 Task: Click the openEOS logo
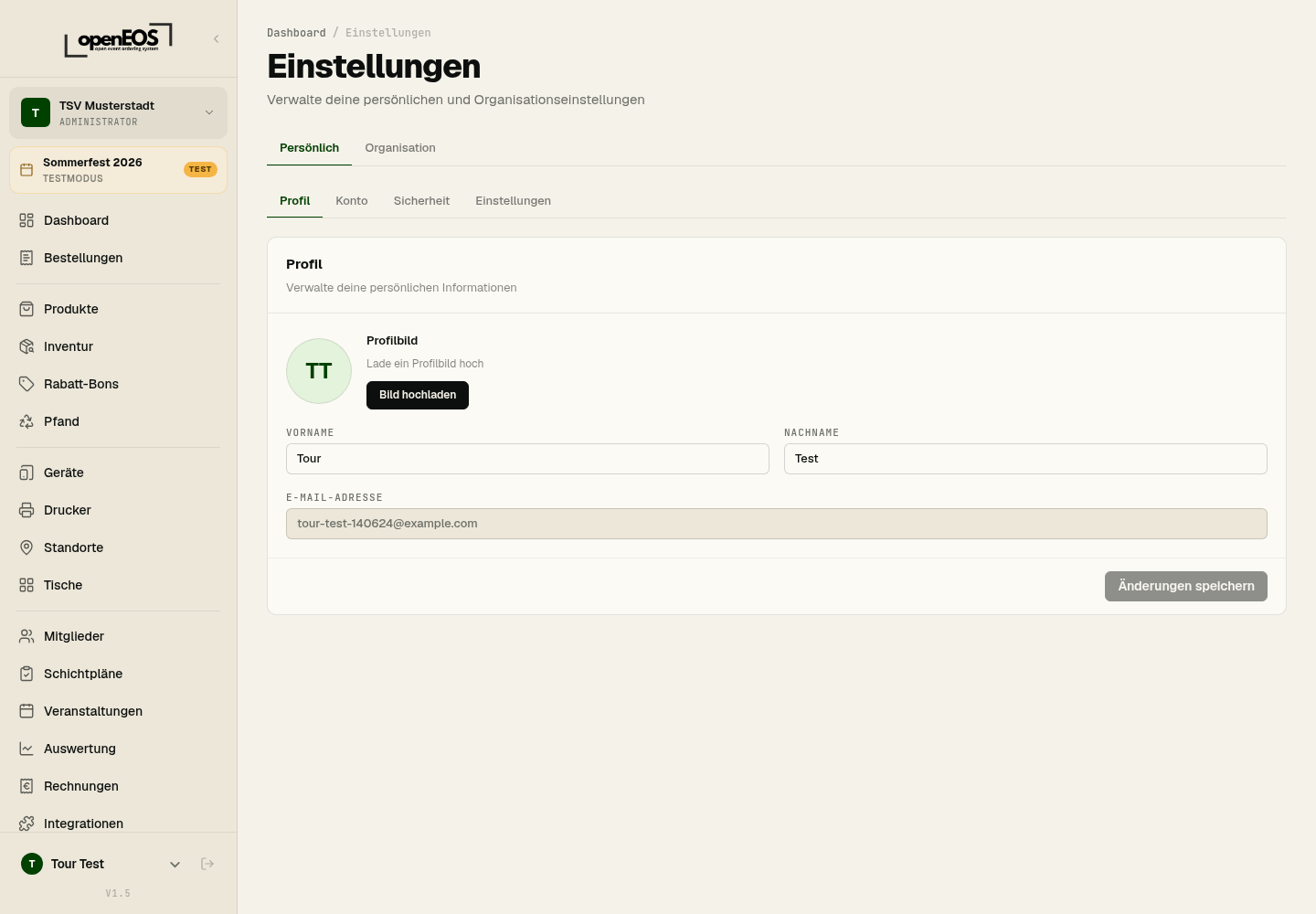(118, 40)
